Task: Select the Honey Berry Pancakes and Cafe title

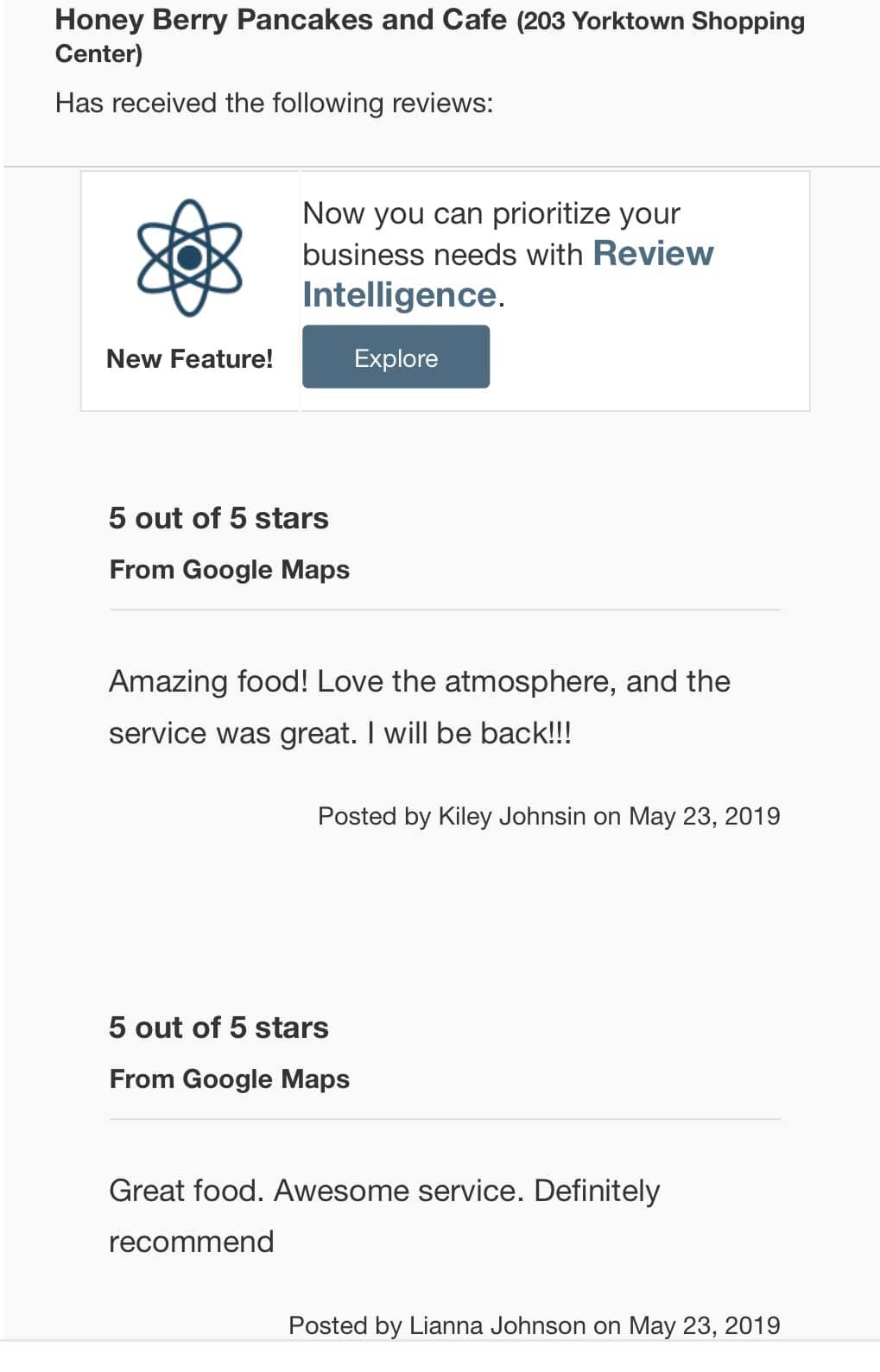Action: tap(281, 19)
